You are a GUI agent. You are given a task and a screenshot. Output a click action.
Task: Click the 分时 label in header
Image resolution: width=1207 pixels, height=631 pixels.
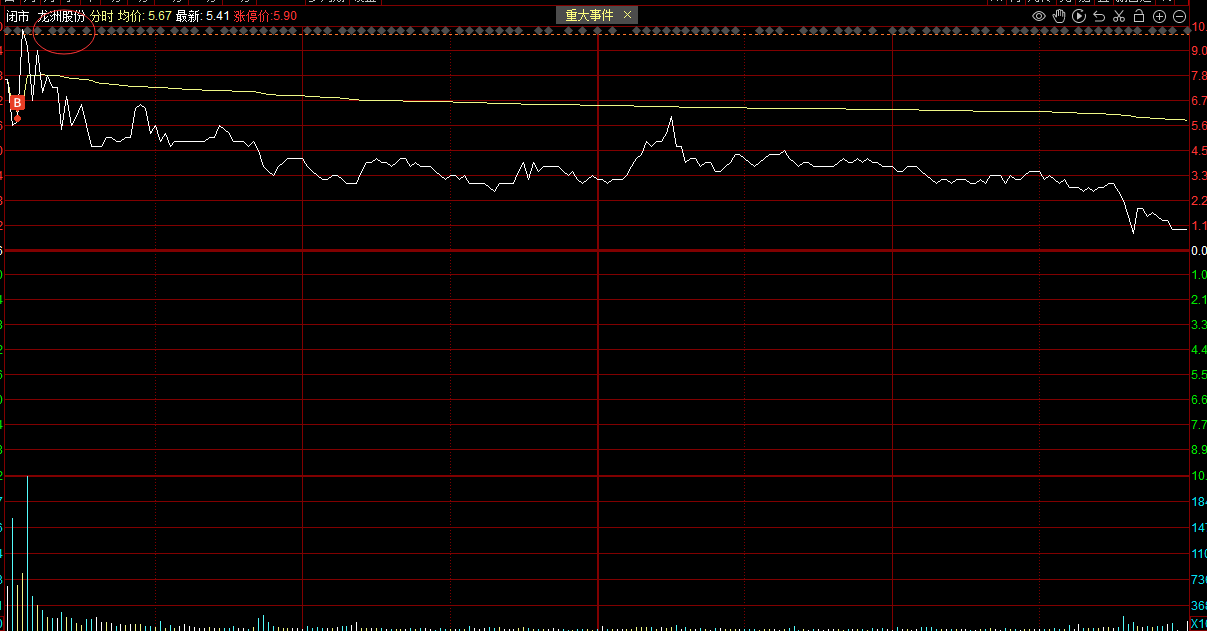[101, 17]
